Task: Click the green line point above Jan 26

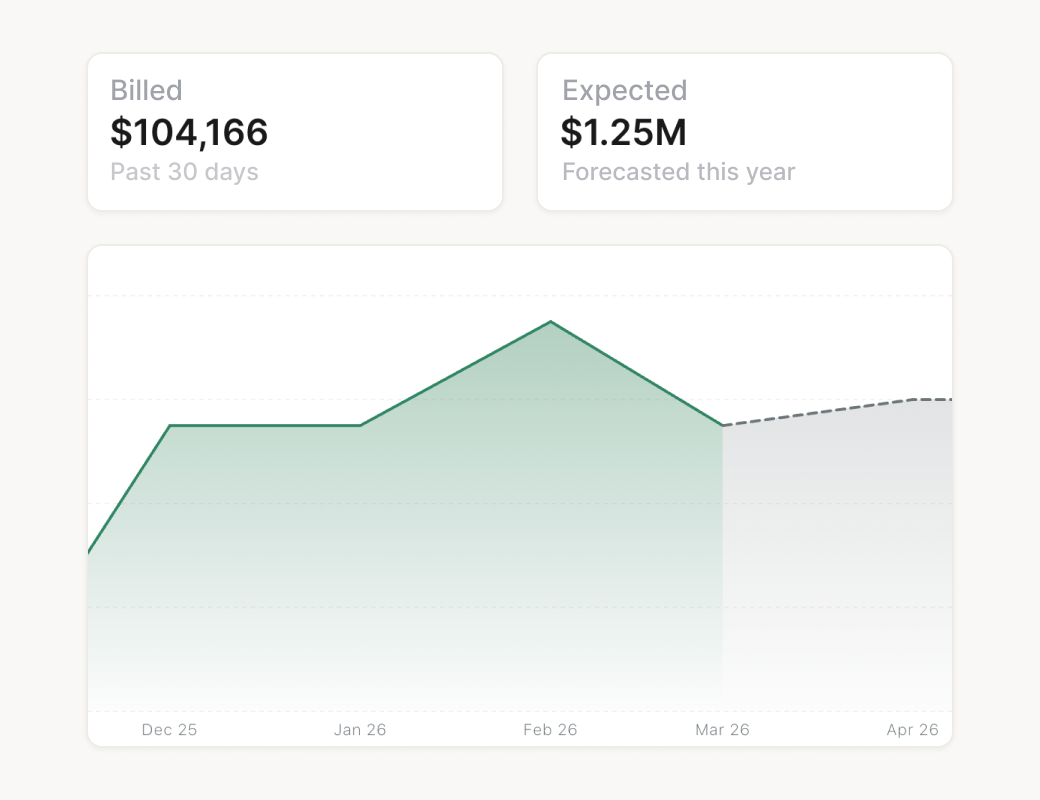Action: coord(360,426)
